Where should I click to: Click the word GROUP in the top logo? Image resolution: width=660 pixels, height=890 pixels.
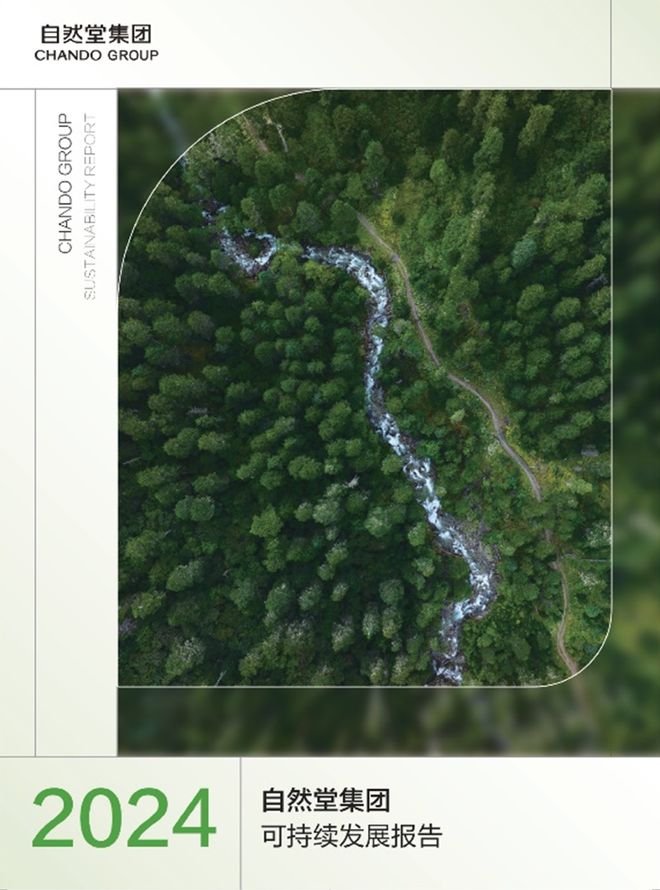[x=131, y=56]
